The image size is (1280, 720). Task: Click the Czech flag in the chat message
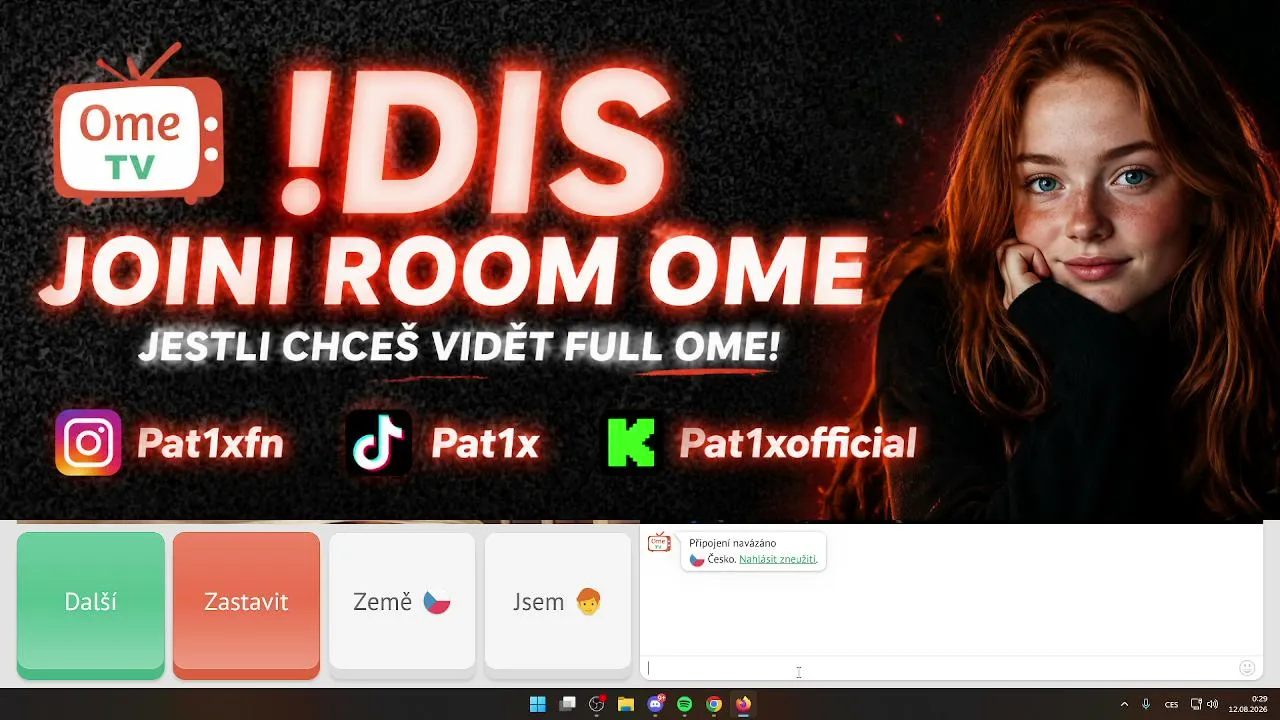click(x=697, y=560)
